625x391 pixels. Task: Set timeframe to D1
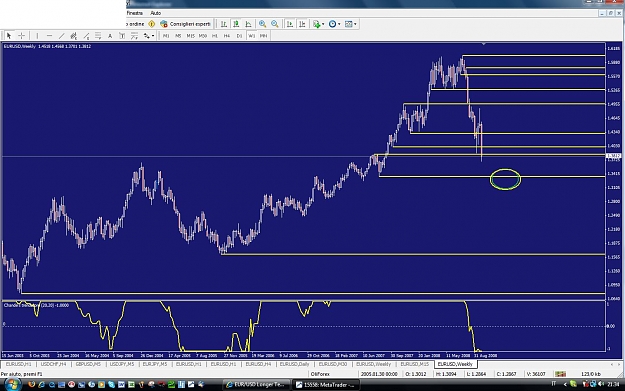point(239,36)
